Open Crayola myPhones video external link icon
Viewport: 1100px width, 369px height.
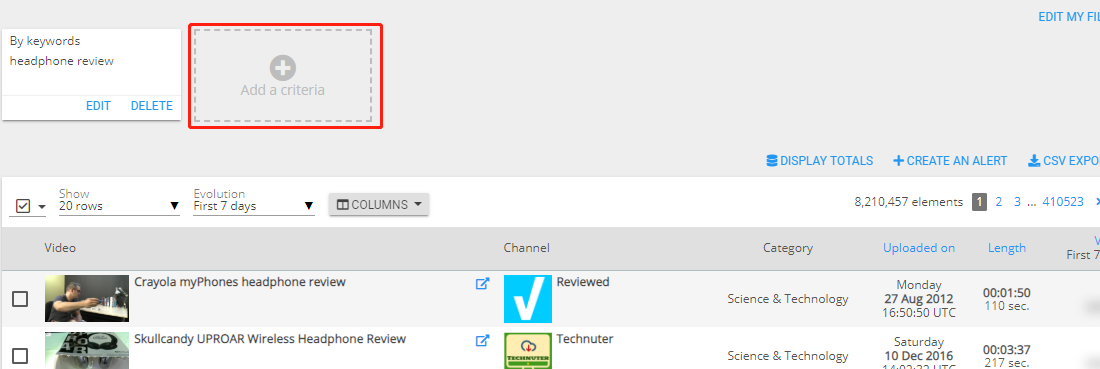pos(482,283)
